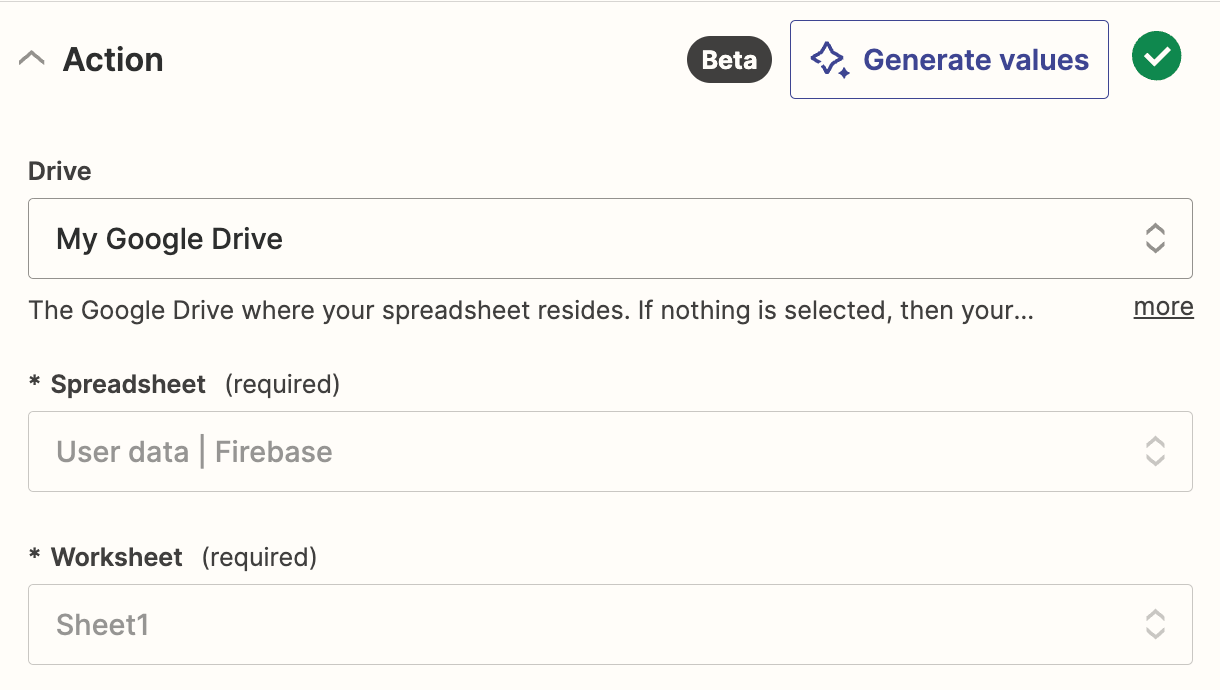Click the Drive field label
The image size is (1220, 690).
(60, 171)
